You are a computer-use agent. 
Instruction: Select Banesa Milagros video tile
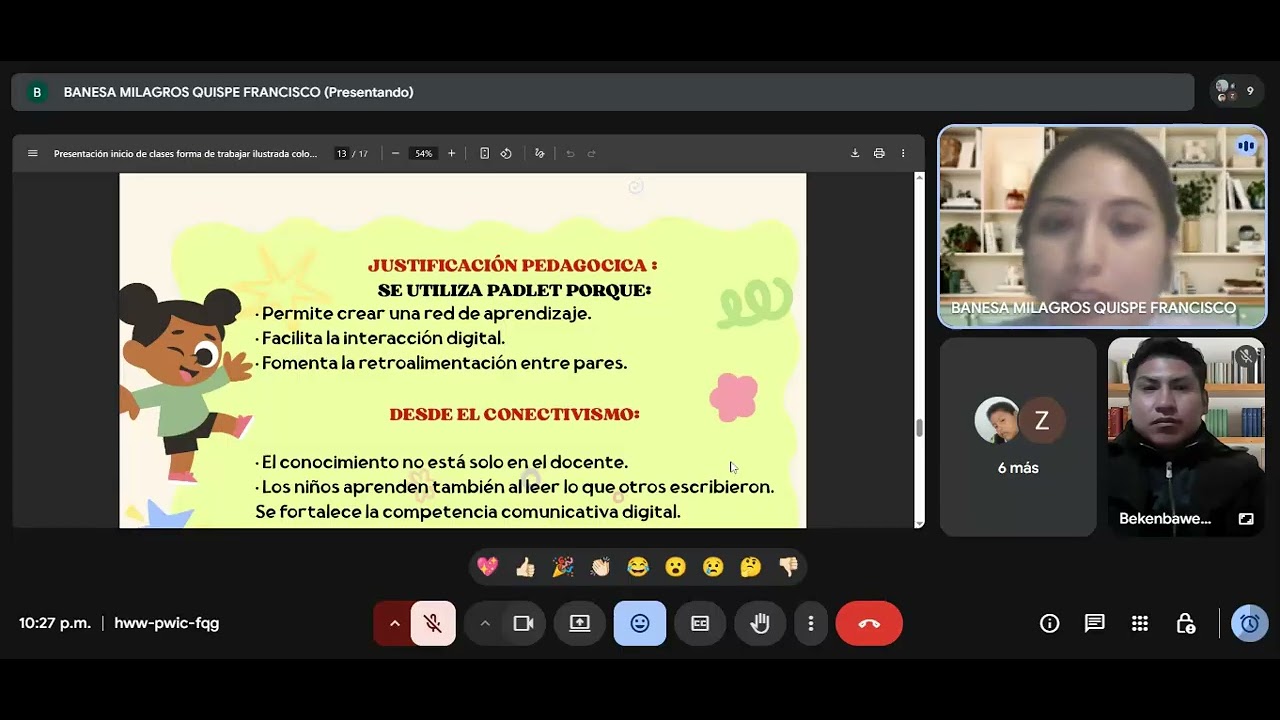(1102, 226)
